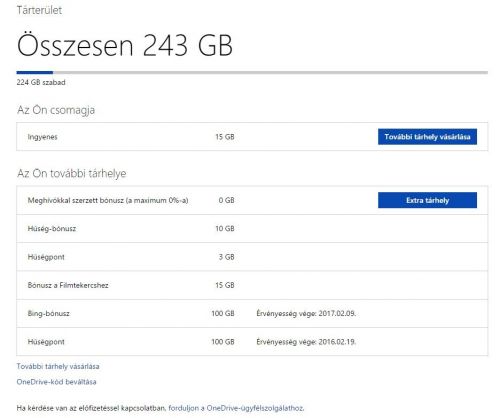Select the Ingyenes 15 GB plan row

(252, 137)
